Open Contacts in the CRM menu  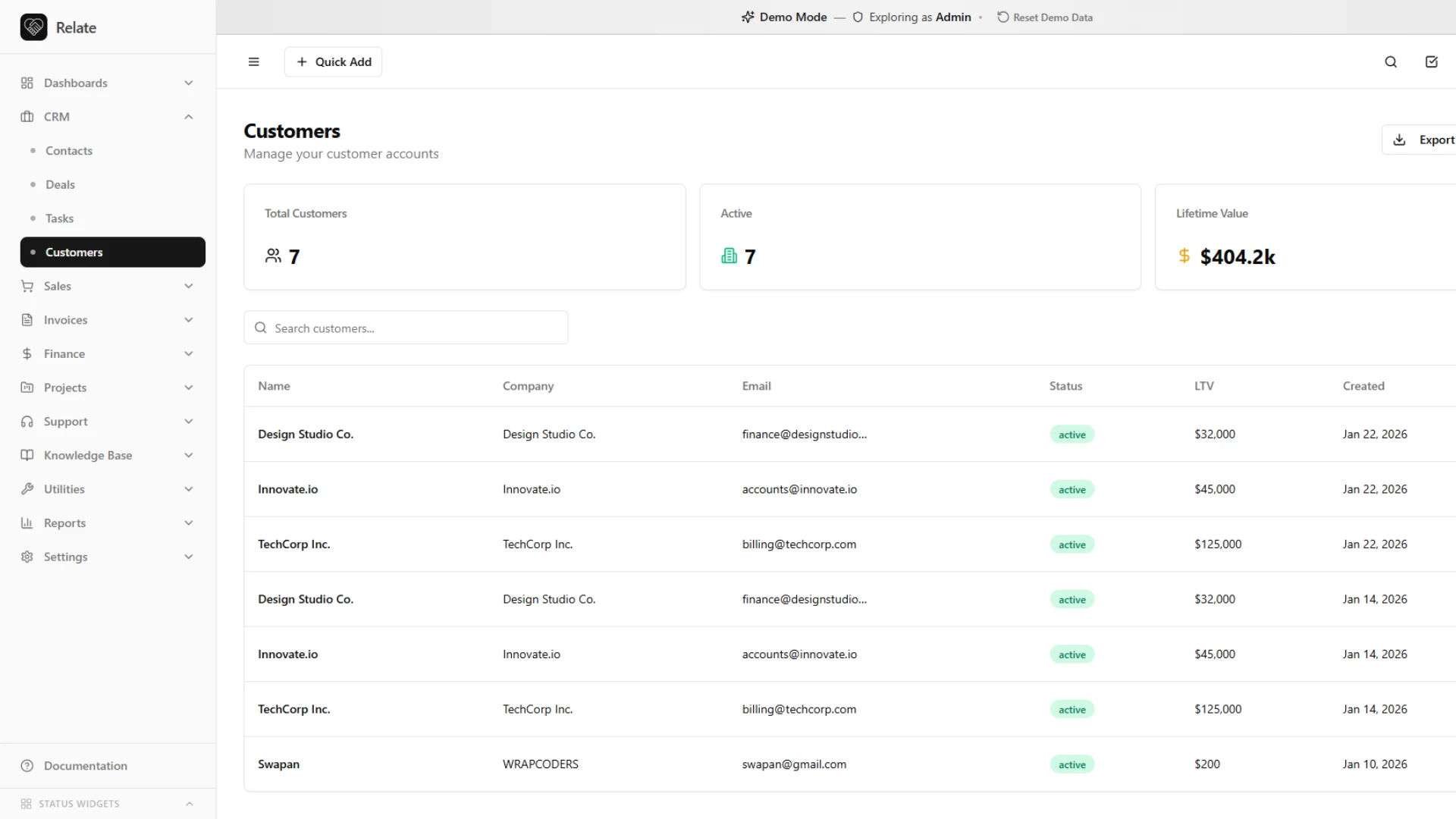click(113, 151)
